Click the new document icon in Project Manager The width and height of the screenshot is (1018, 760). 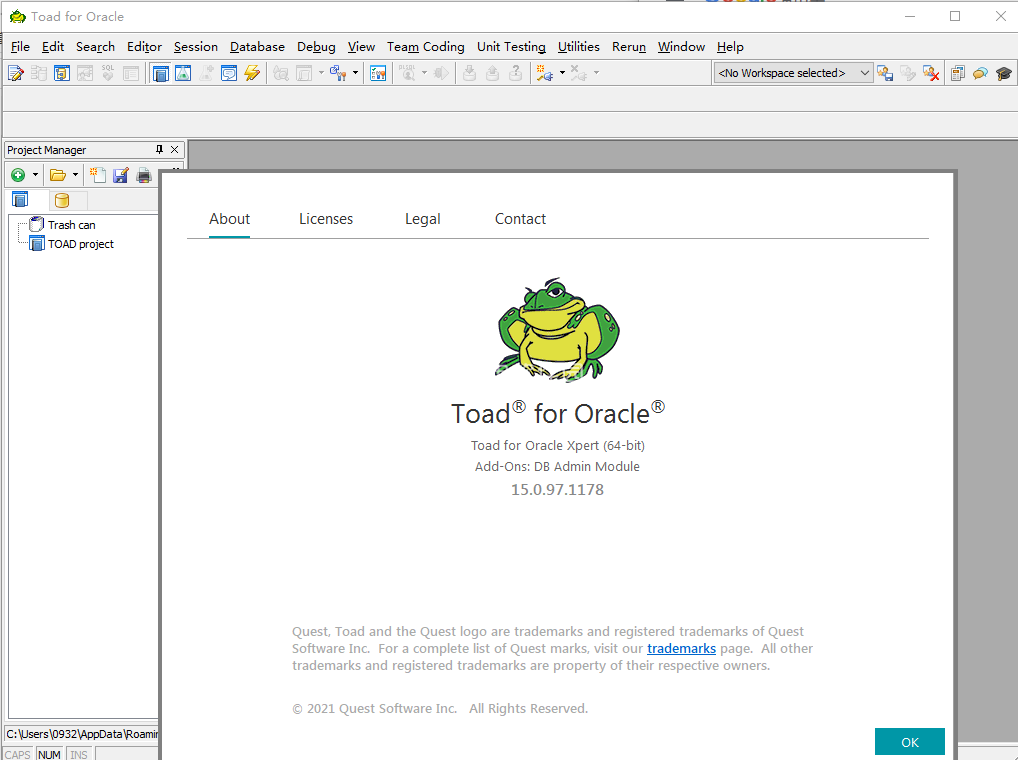97,175
